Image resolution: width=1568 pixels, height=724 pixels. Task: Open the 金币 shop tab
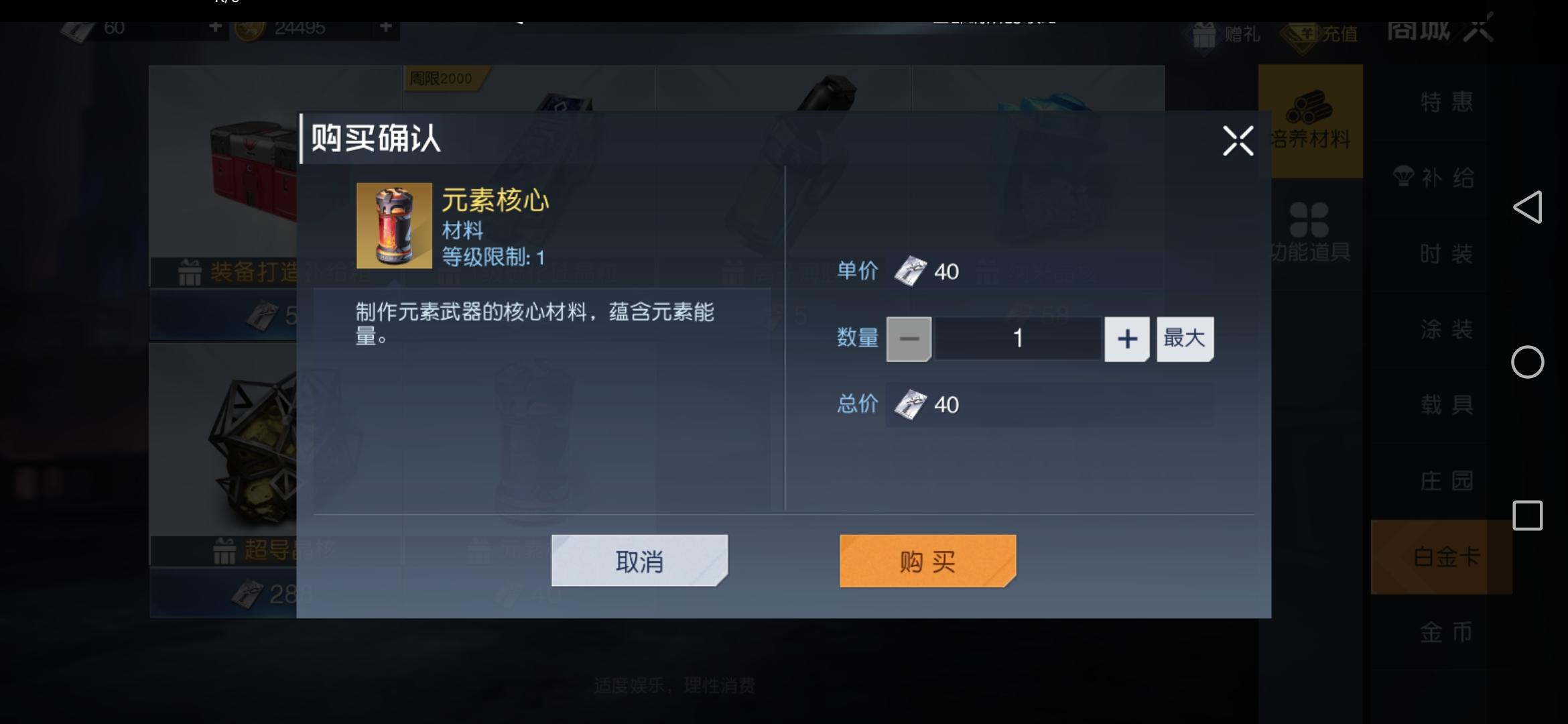[1446, 633]
